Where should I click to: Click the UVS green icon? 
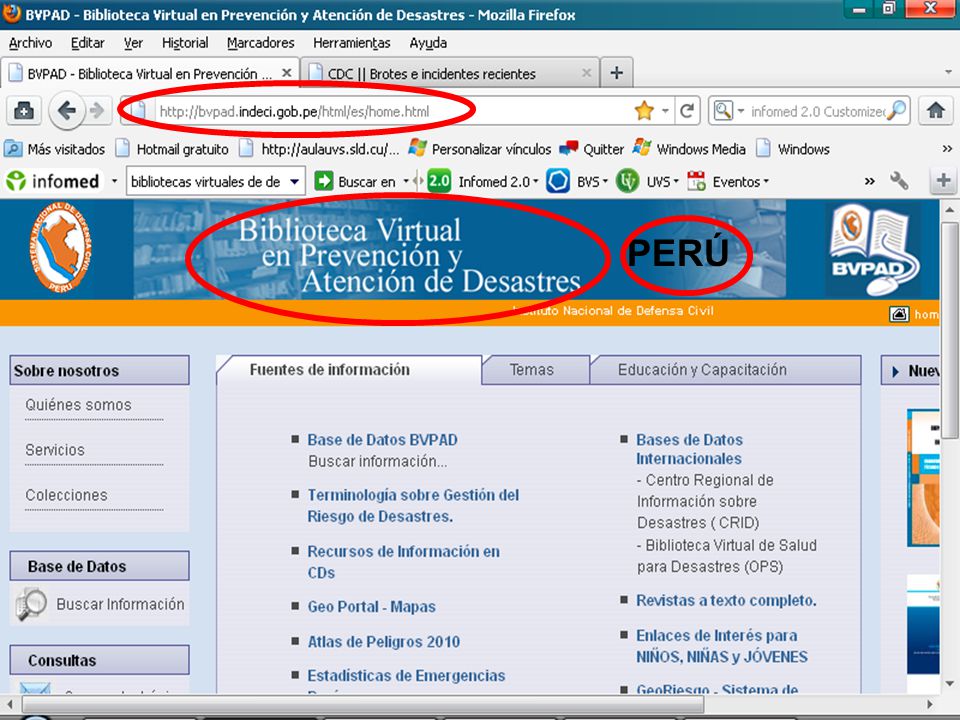click(628, 181)
